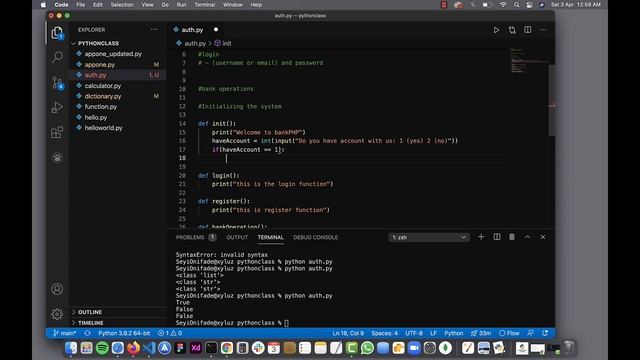The height and width of the screenshot is (360, 640).
Task: Open hello.py in explorer
Action: tap(96, 117)
